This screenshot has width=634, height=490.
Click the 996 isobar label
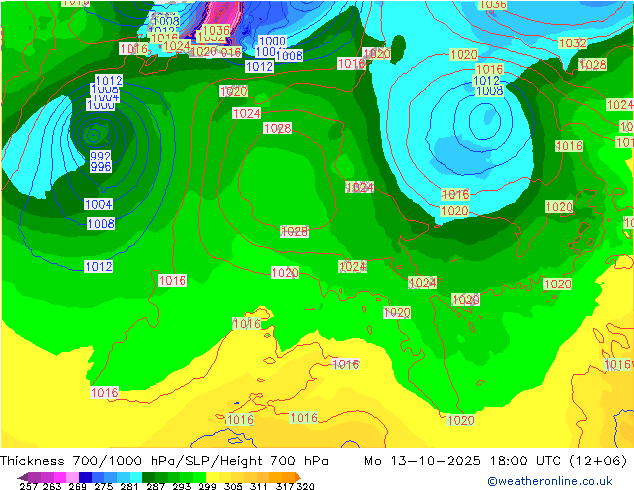pos(101,166)
